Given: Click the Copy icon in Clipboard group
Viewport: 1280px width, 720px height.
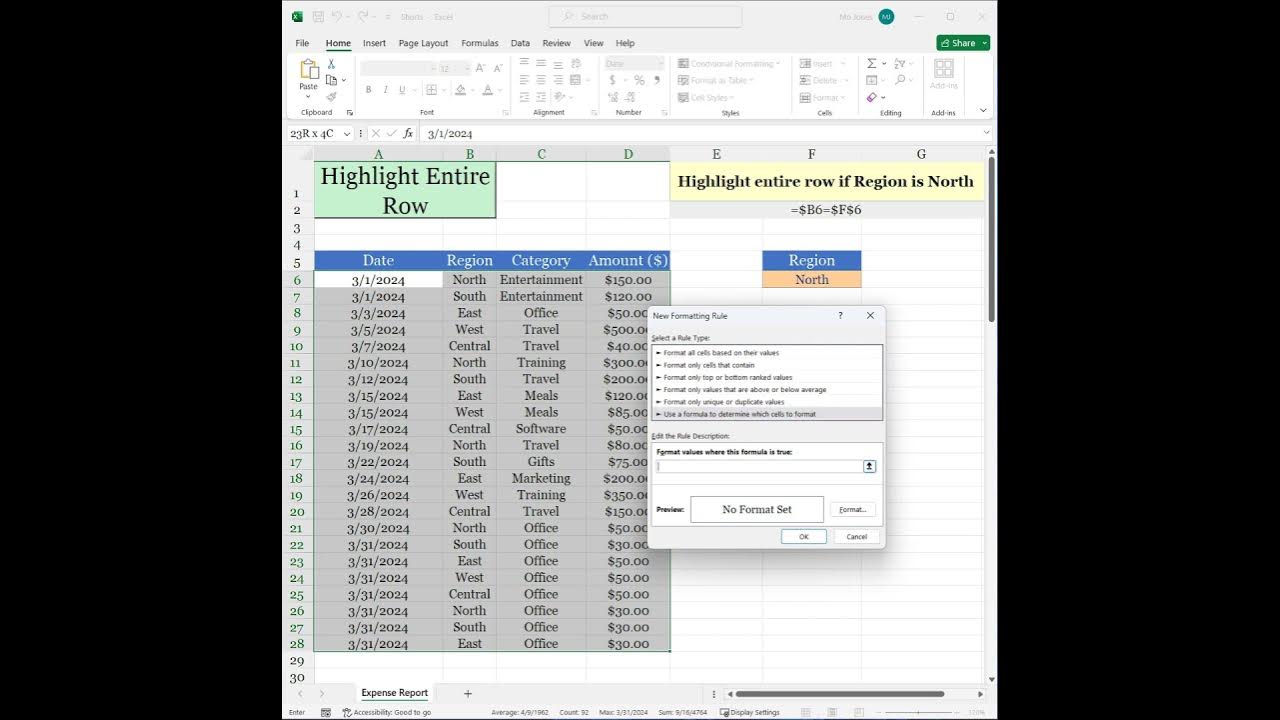Looking at the screenshot, I should coord(331,80).
